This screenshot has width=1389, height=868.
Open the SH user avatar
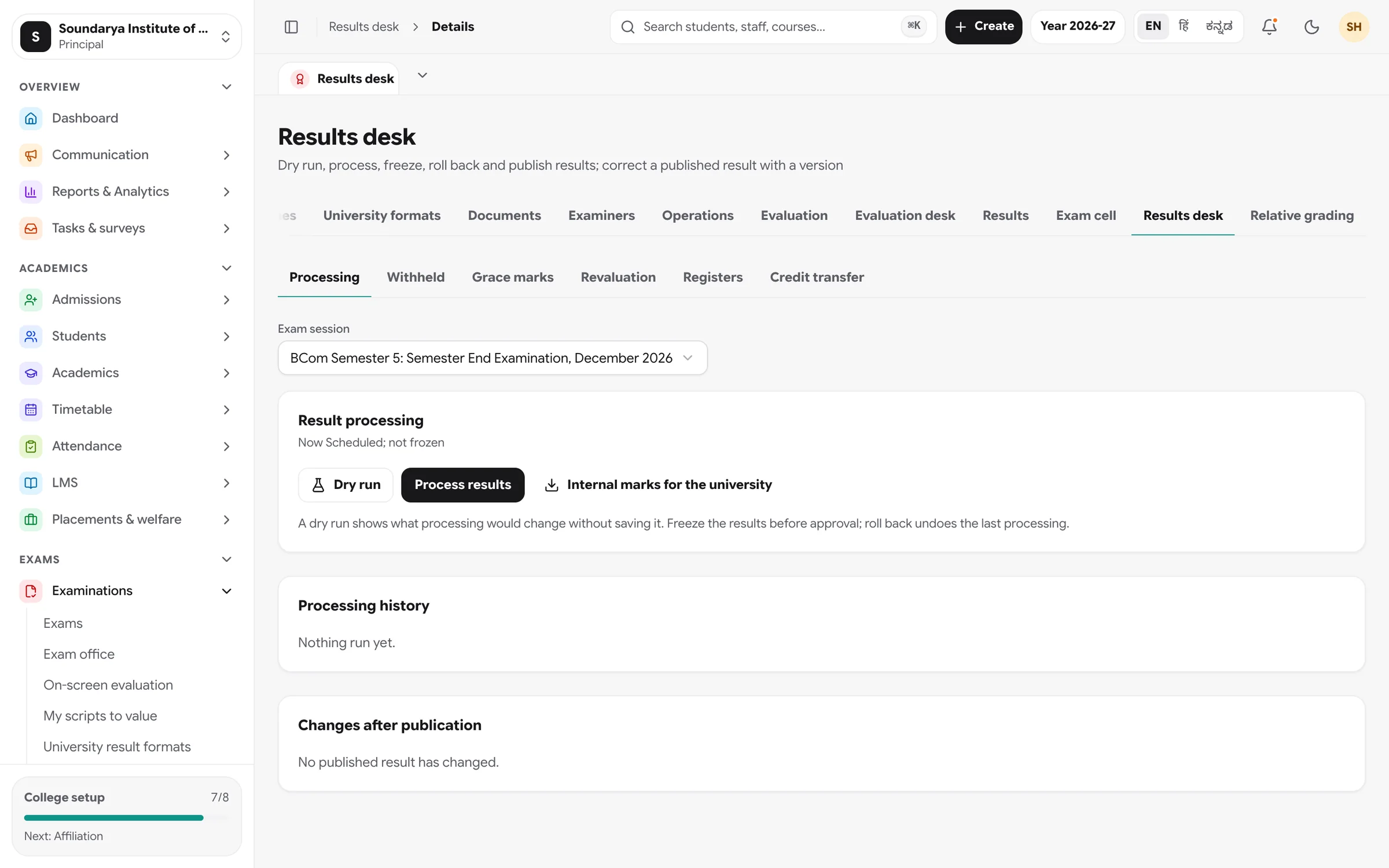coord(1354,27)
